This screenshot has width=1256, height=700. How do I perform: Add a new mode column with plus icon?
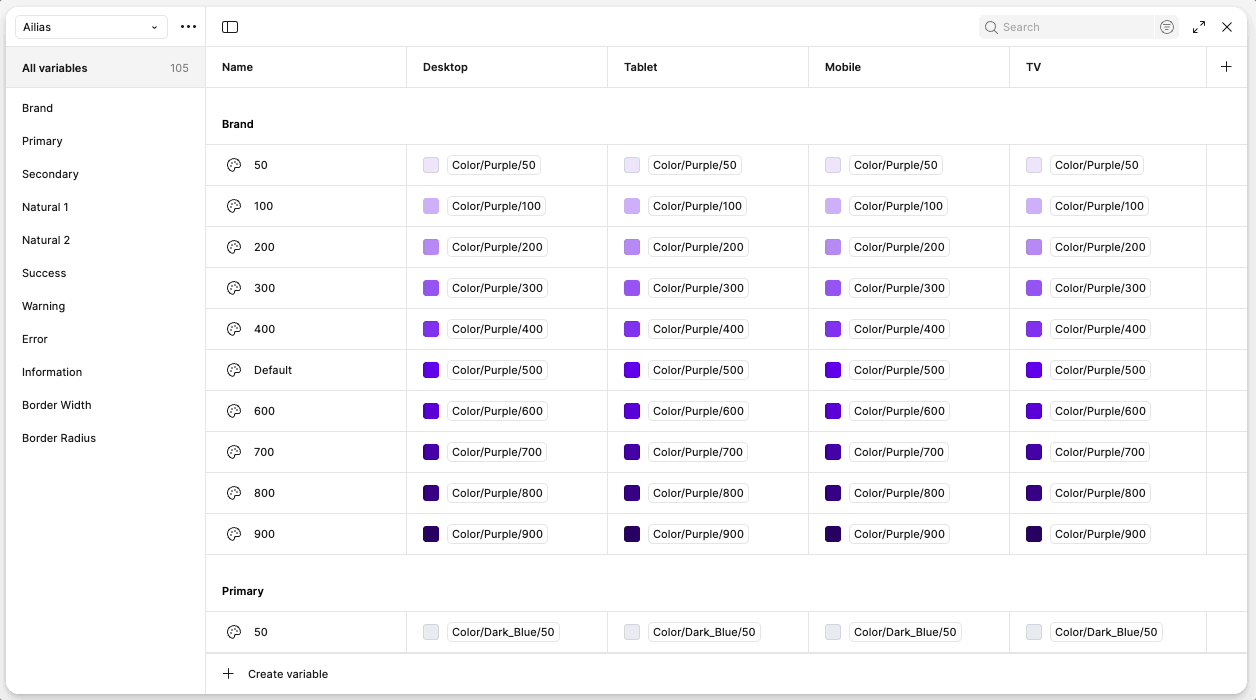click(1227, 67)
